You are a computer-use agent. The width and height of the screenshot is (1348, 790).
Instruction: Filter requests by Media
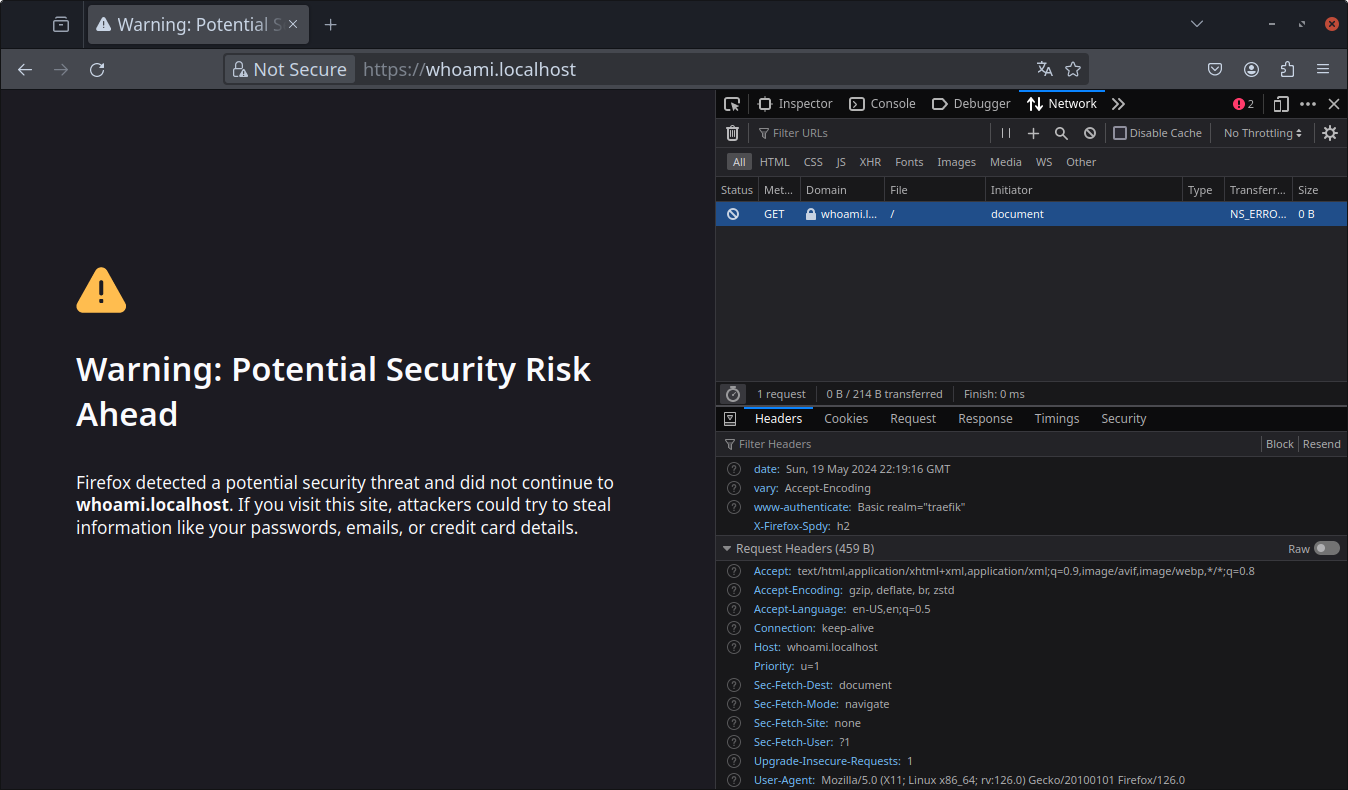coord(1006,162)
